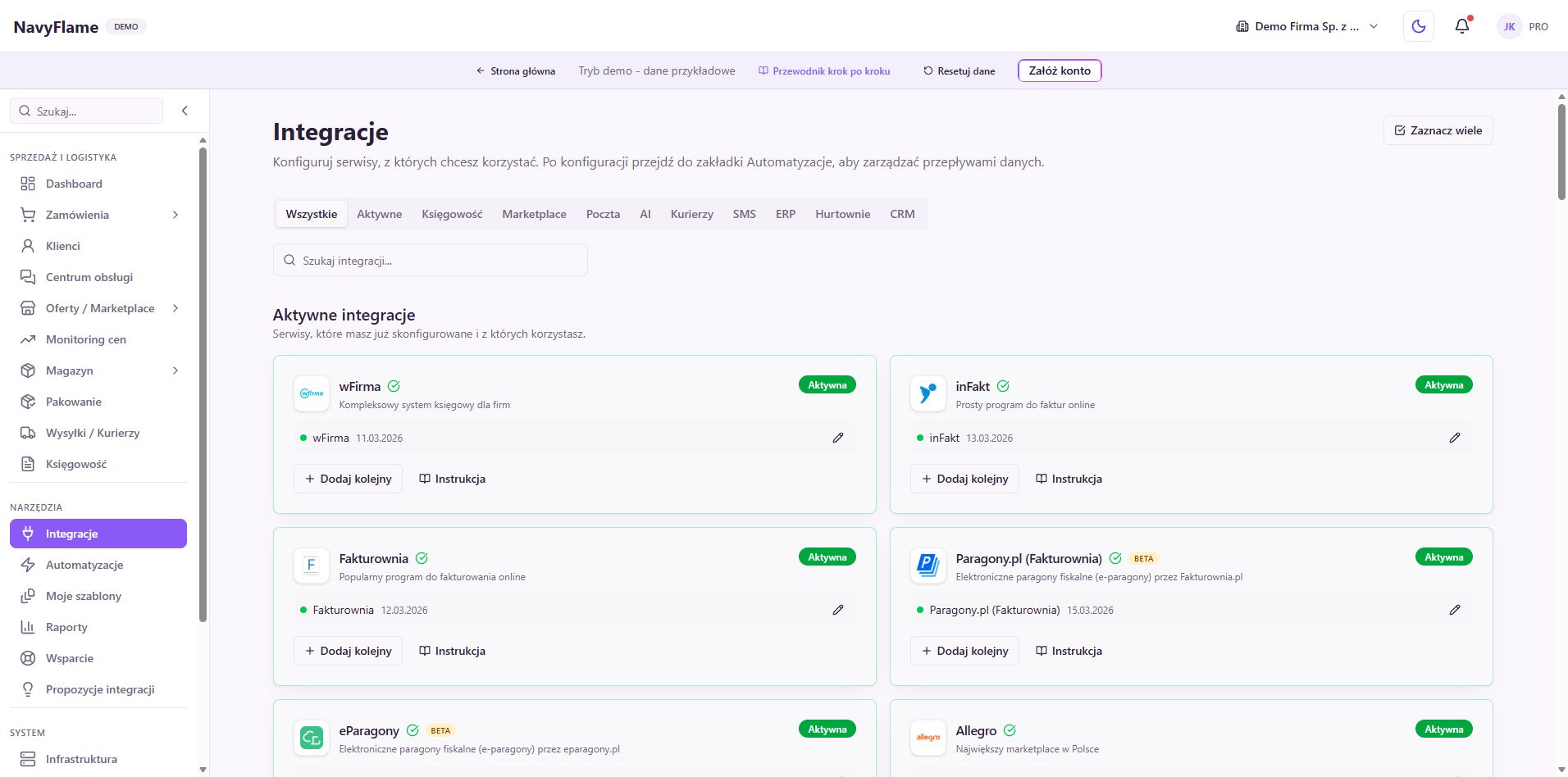Image resolution: width=1568 pixels, height=777 pixels.
Task: Edit the inFakt connection pencil icon
Action: click(1455, 438)
